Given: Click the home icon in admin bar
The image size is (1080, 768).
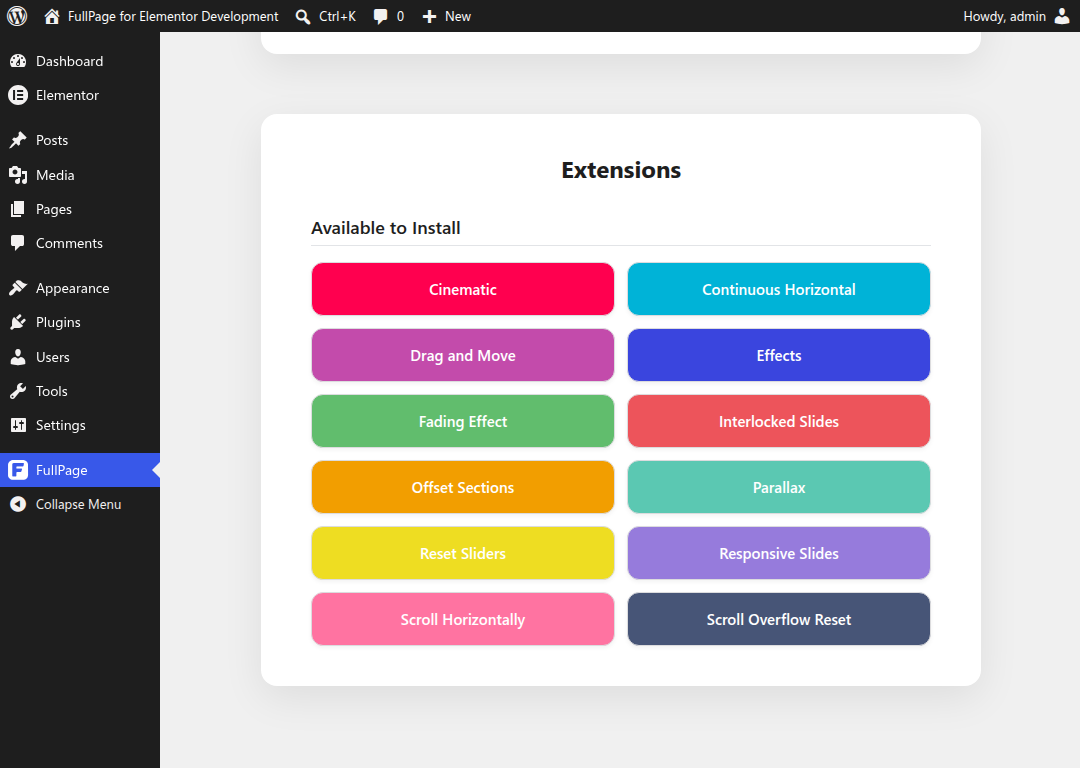Looking at the screenshot, I should click(52, 17).
